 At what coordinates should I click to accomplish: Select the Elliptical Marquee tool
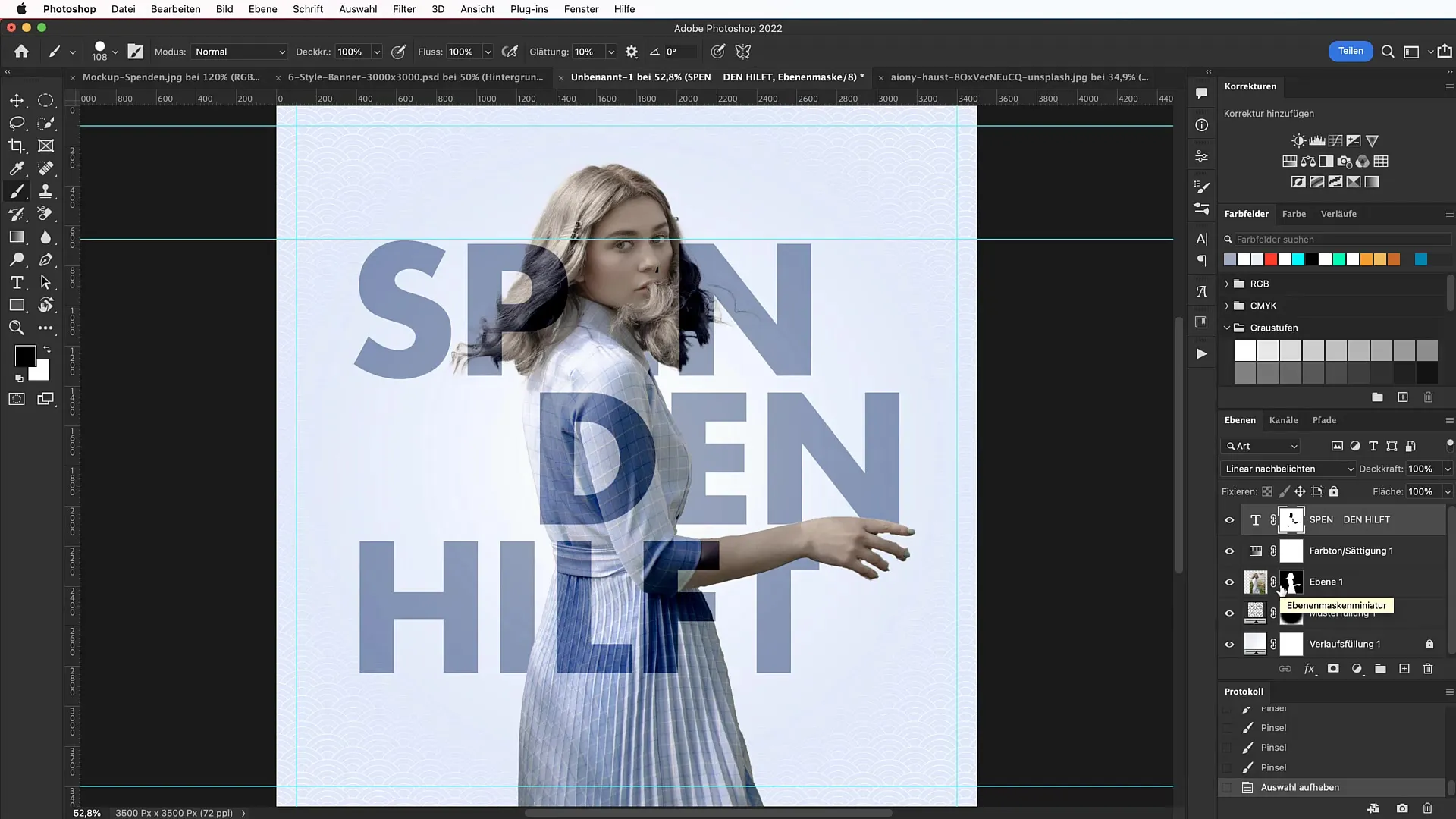[45, 100]
